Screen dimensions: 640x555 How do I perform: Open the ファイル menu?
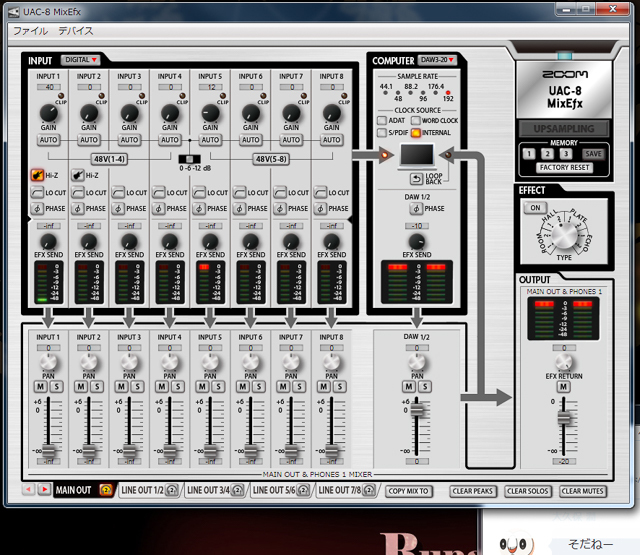click(x=31, y=31)
